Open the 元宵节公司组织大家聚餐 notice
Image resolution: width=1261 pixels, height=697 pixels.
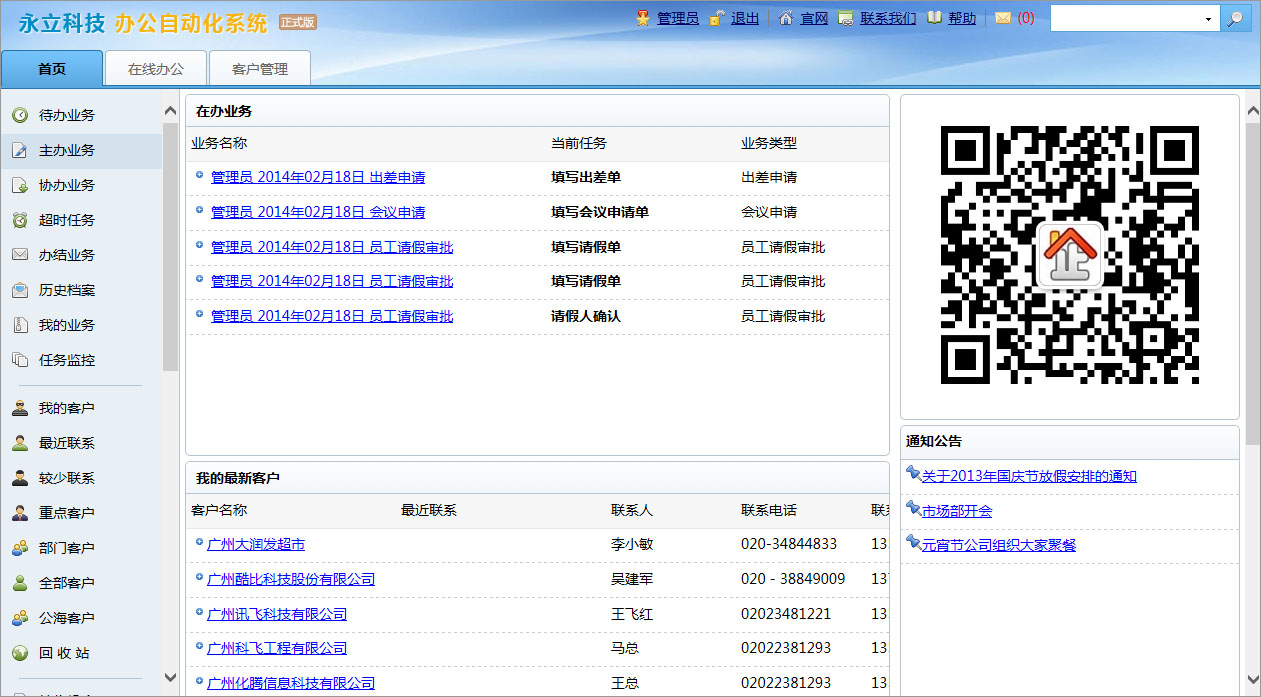coord(999,545)
